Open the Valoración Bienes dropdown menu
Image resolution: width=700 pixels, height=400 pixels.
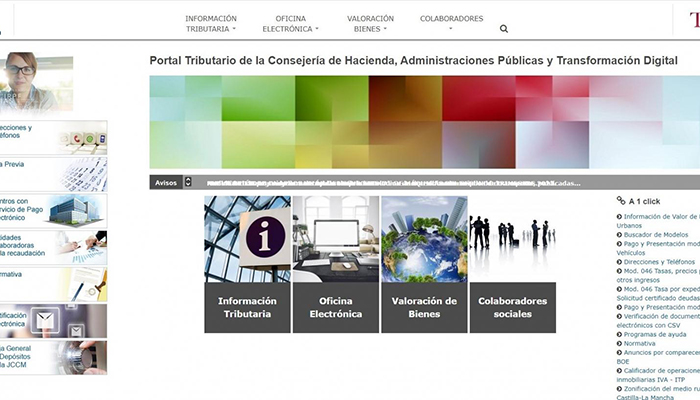click(370, 24)
